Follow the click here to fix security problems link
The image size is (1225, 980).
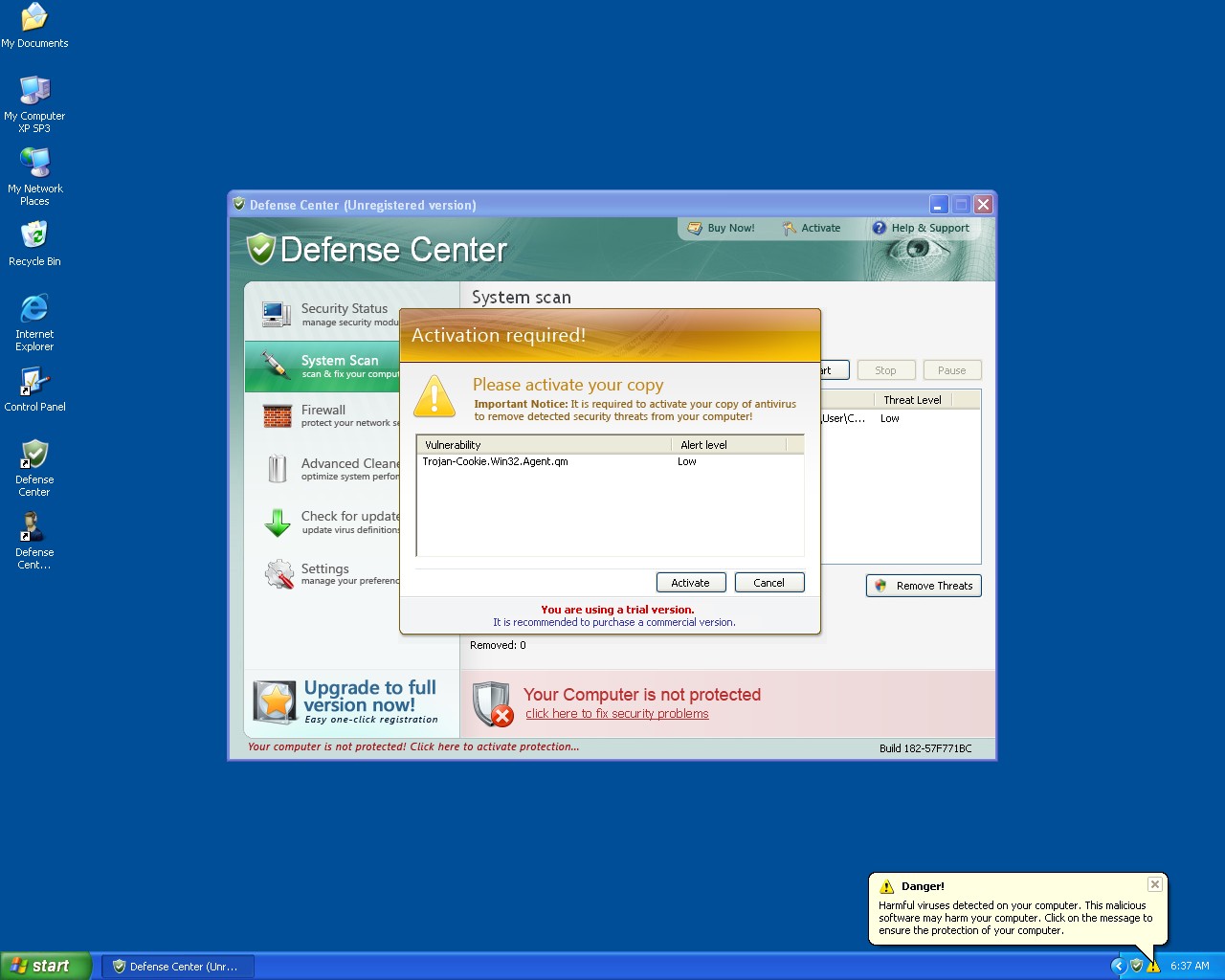tap(616, 714)
